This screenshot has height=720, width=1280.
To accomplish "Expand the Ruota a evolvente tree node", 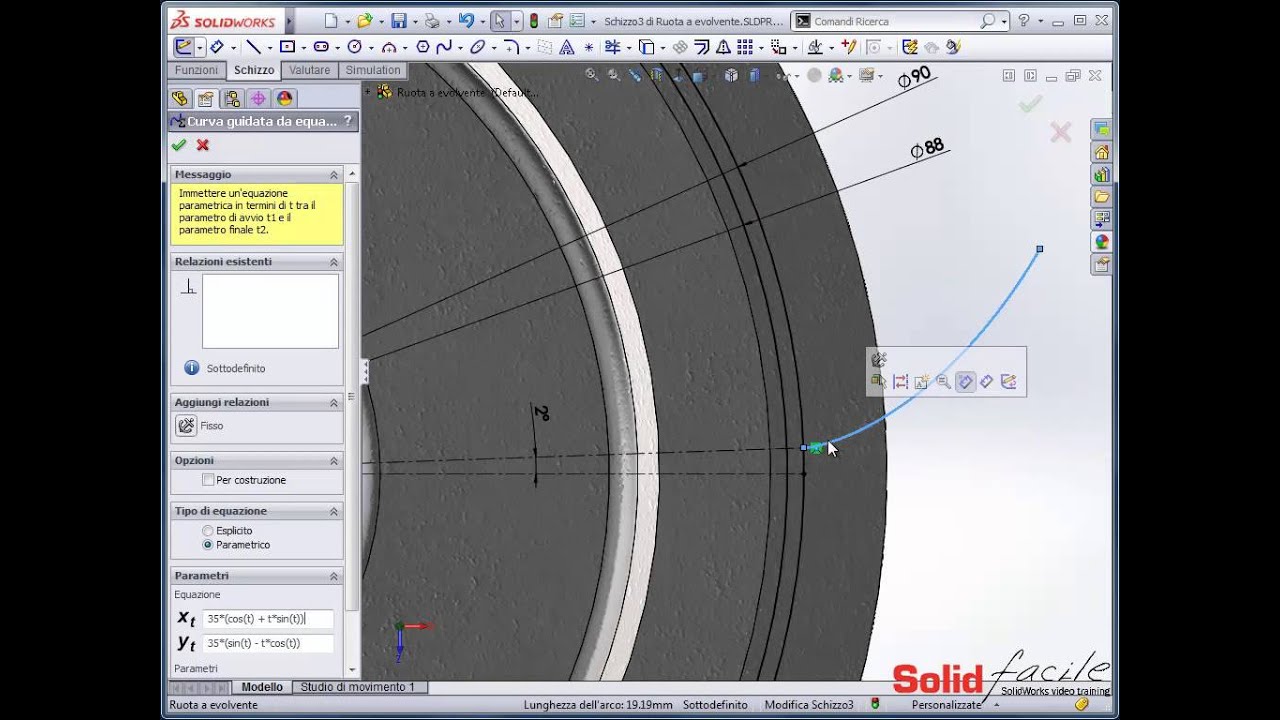I will 368,92.
